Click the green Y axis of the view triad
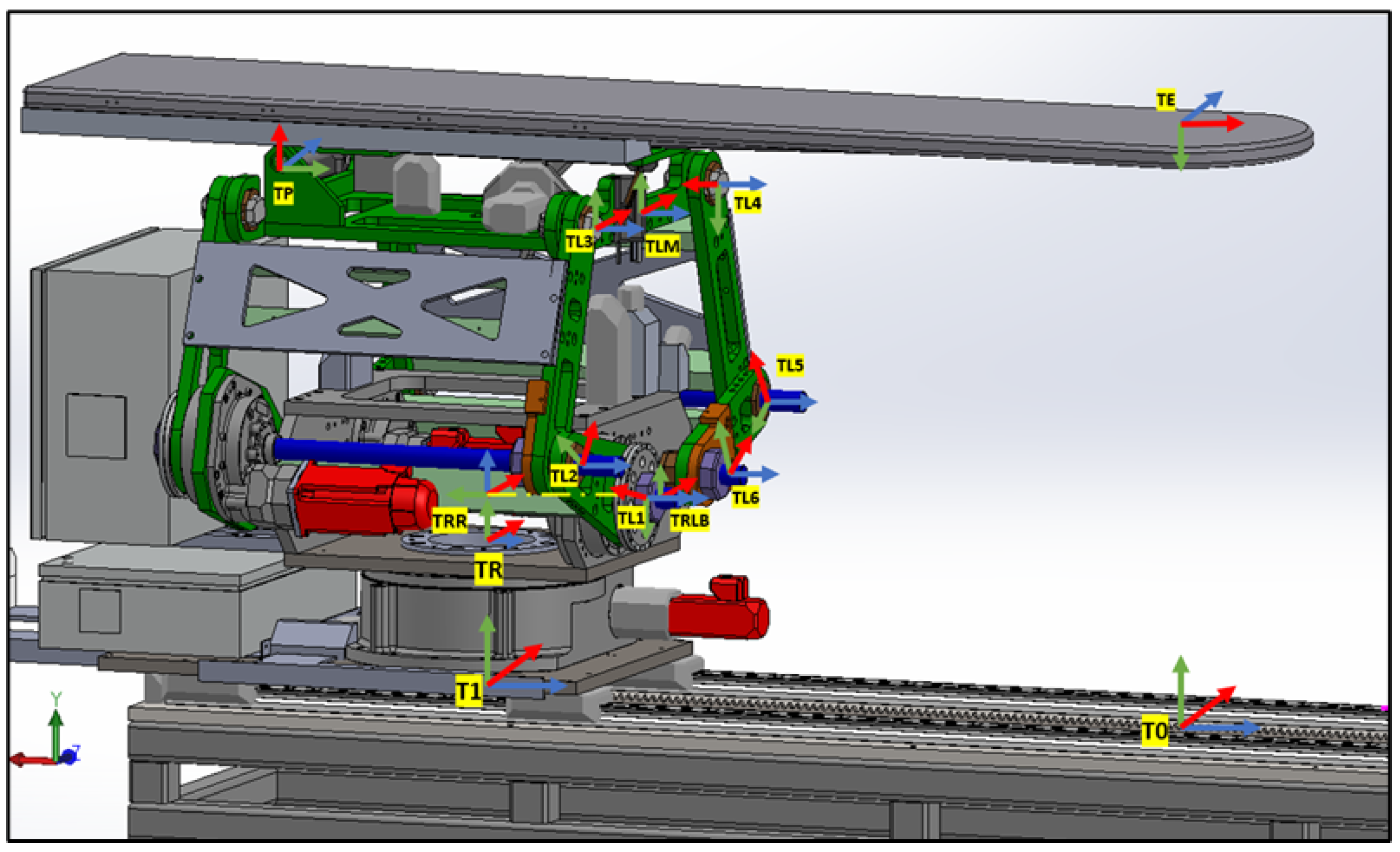The height and width of the screenshot is (852, 1400). click(x=56, y=733)
